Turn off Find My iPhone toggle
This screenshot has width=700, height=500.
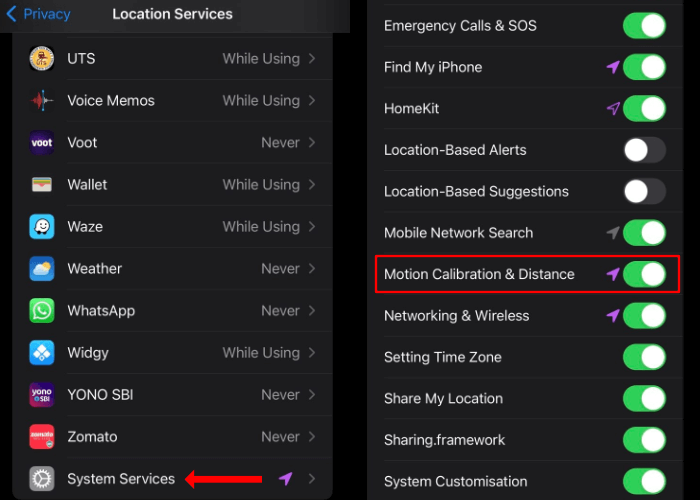pos(644,67)
